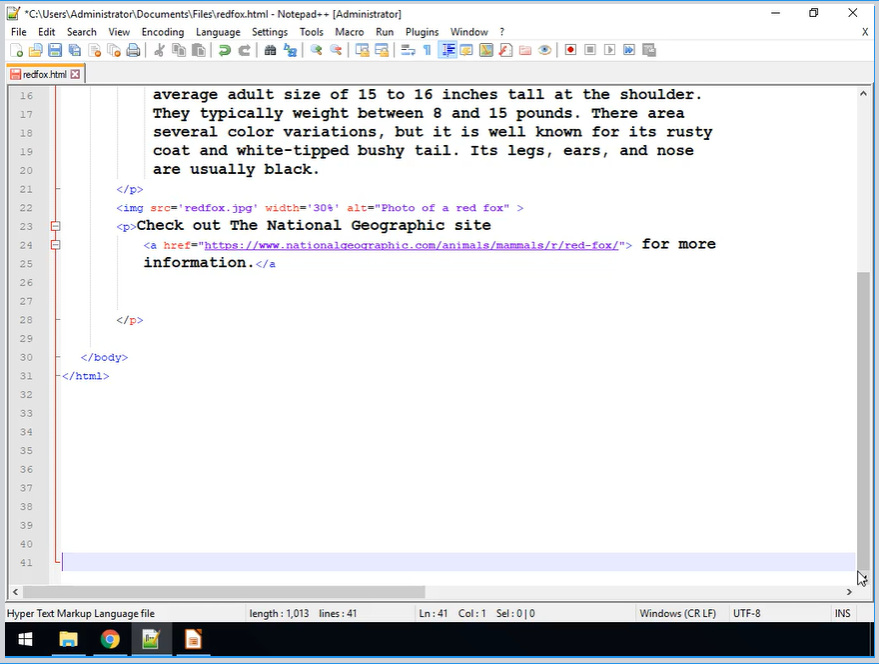
Task: Toggle the Show Indent Guide button
Action: pos(447,50)
